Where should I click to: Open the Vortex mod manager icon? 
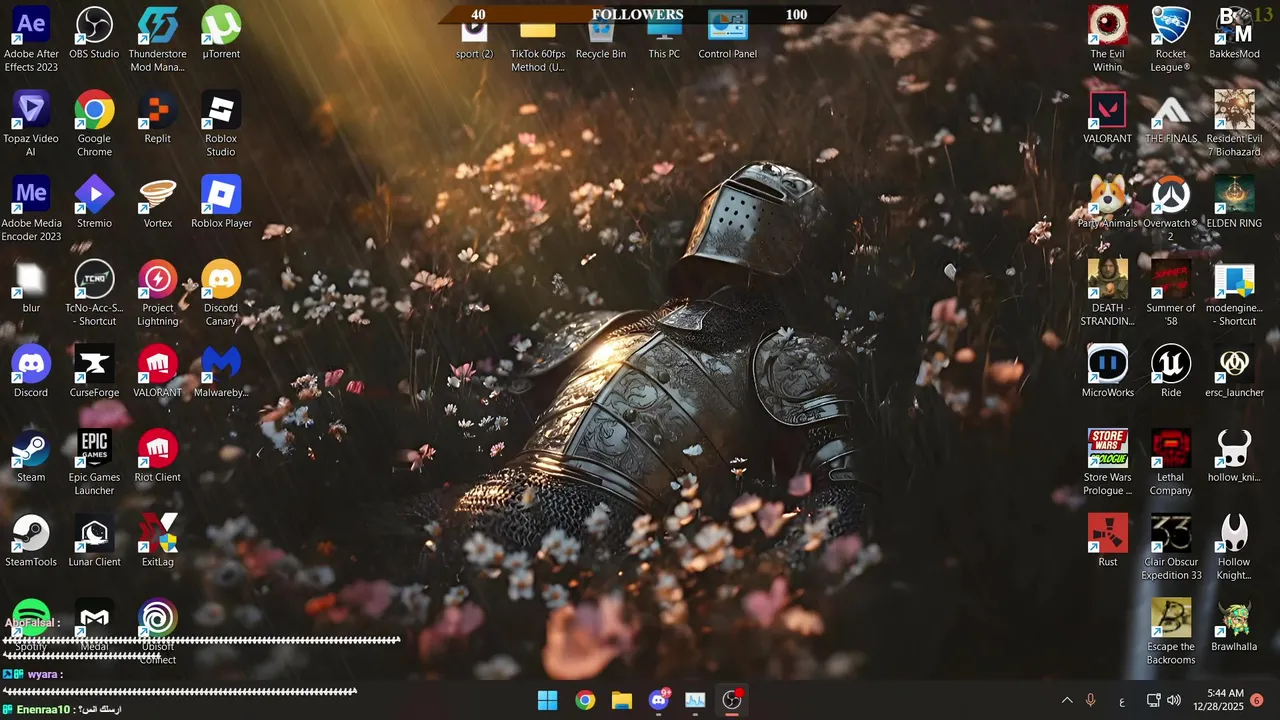click(x=158, y=203)
